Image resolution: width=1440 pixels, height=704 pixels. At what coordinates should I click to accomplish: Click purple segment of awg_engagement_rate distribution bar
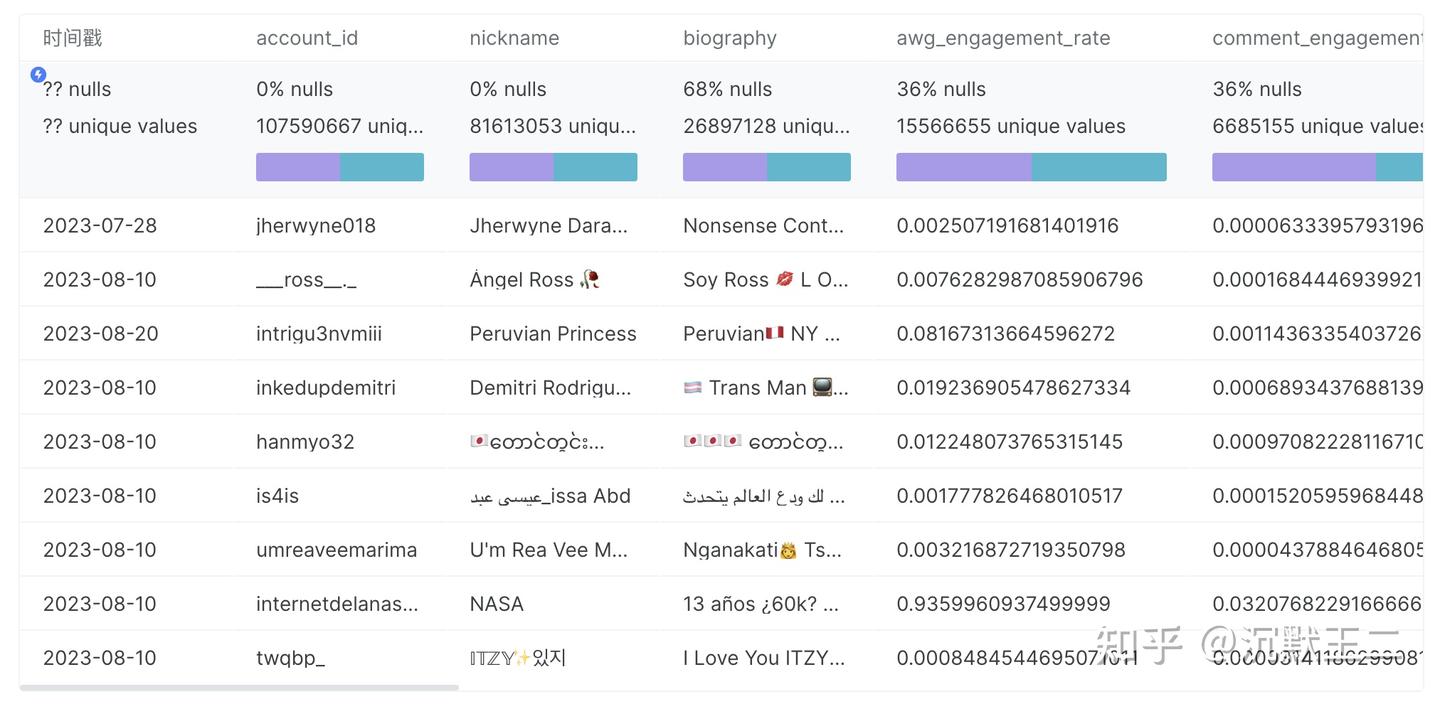coord(963,167)
